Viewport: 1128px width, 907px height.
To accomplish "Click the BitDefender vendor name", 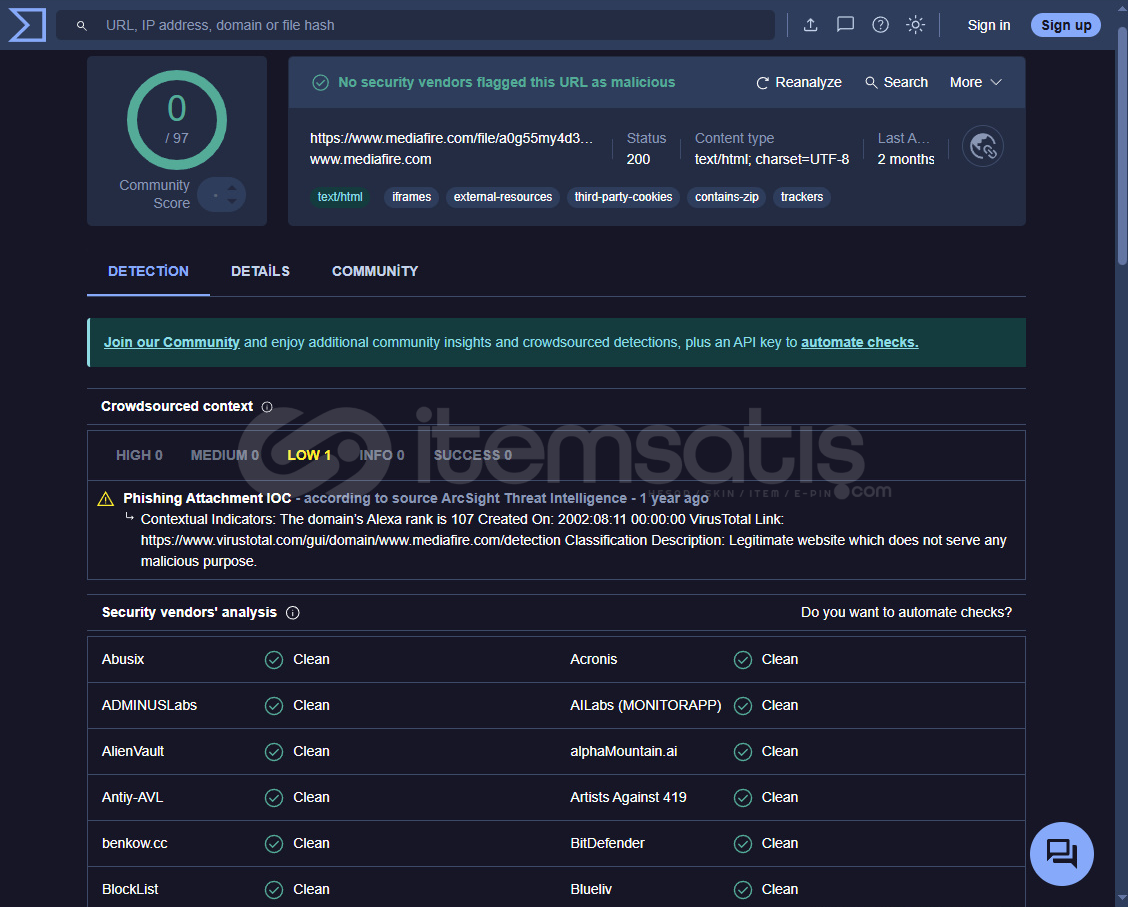I will 607,844.
